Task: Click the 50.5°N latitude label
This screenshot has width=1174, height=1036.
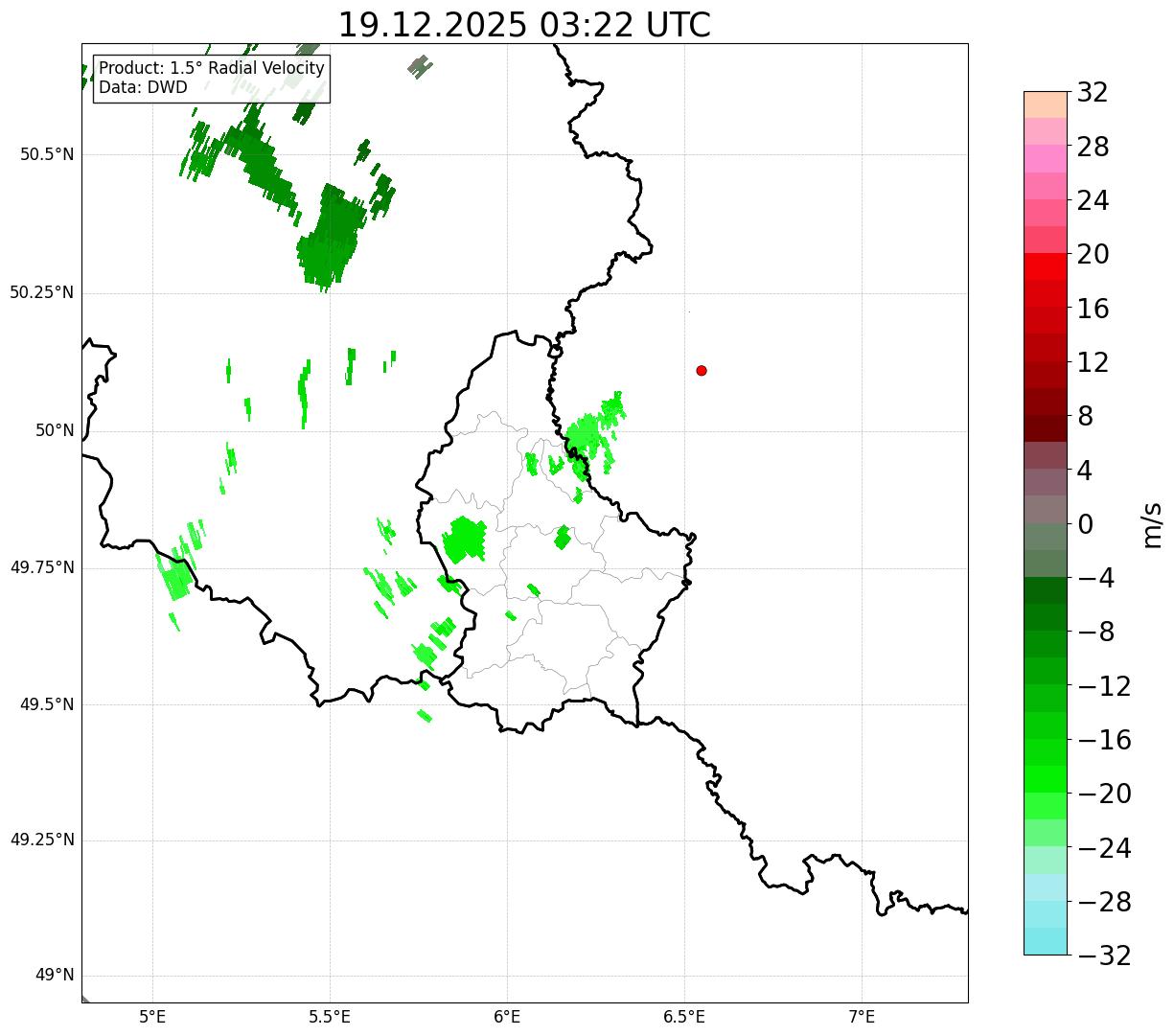Action: [x=47, y=155]
